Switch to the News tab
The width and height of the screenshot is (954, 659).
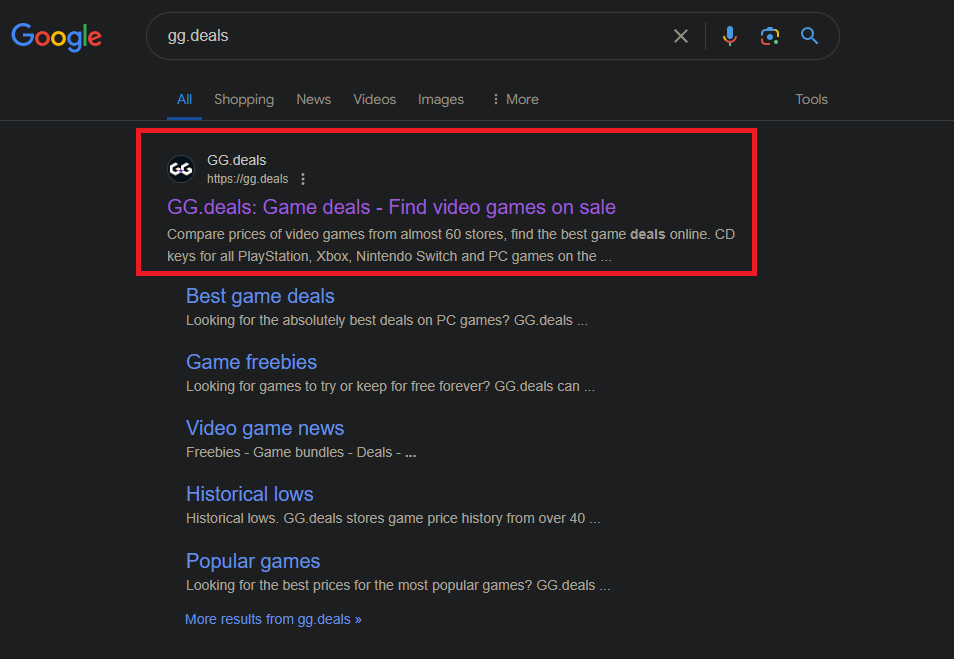(313, 99)
